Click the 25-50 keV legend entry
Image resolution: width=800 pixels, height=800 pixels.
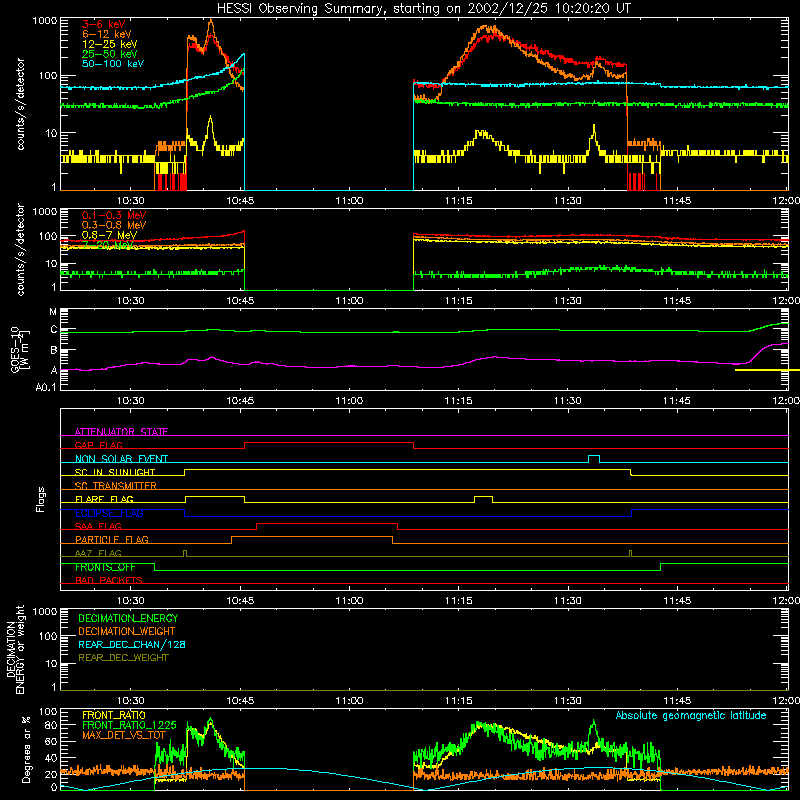pos(110,54)
